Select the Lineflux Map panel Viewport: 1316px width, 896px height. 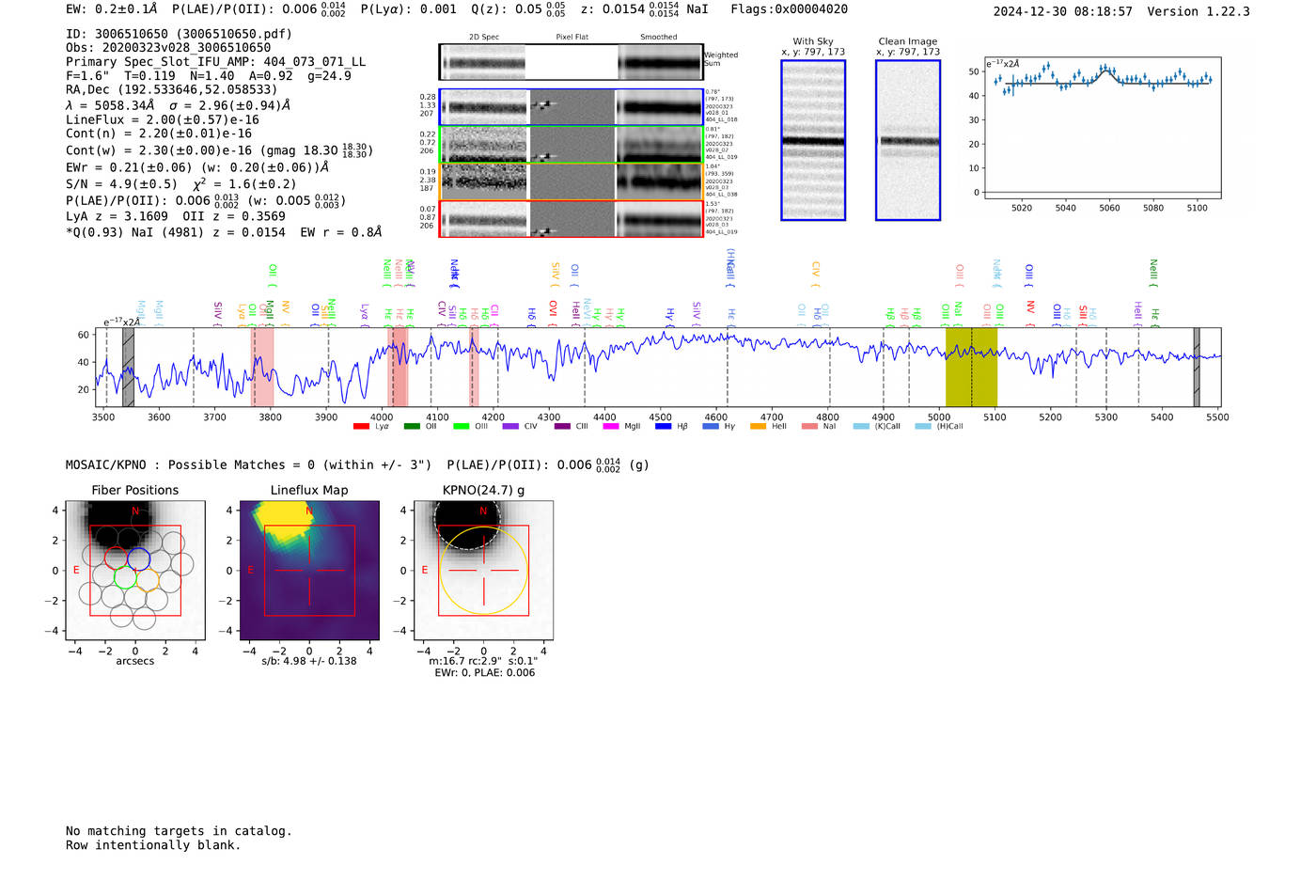pos(309,571)
